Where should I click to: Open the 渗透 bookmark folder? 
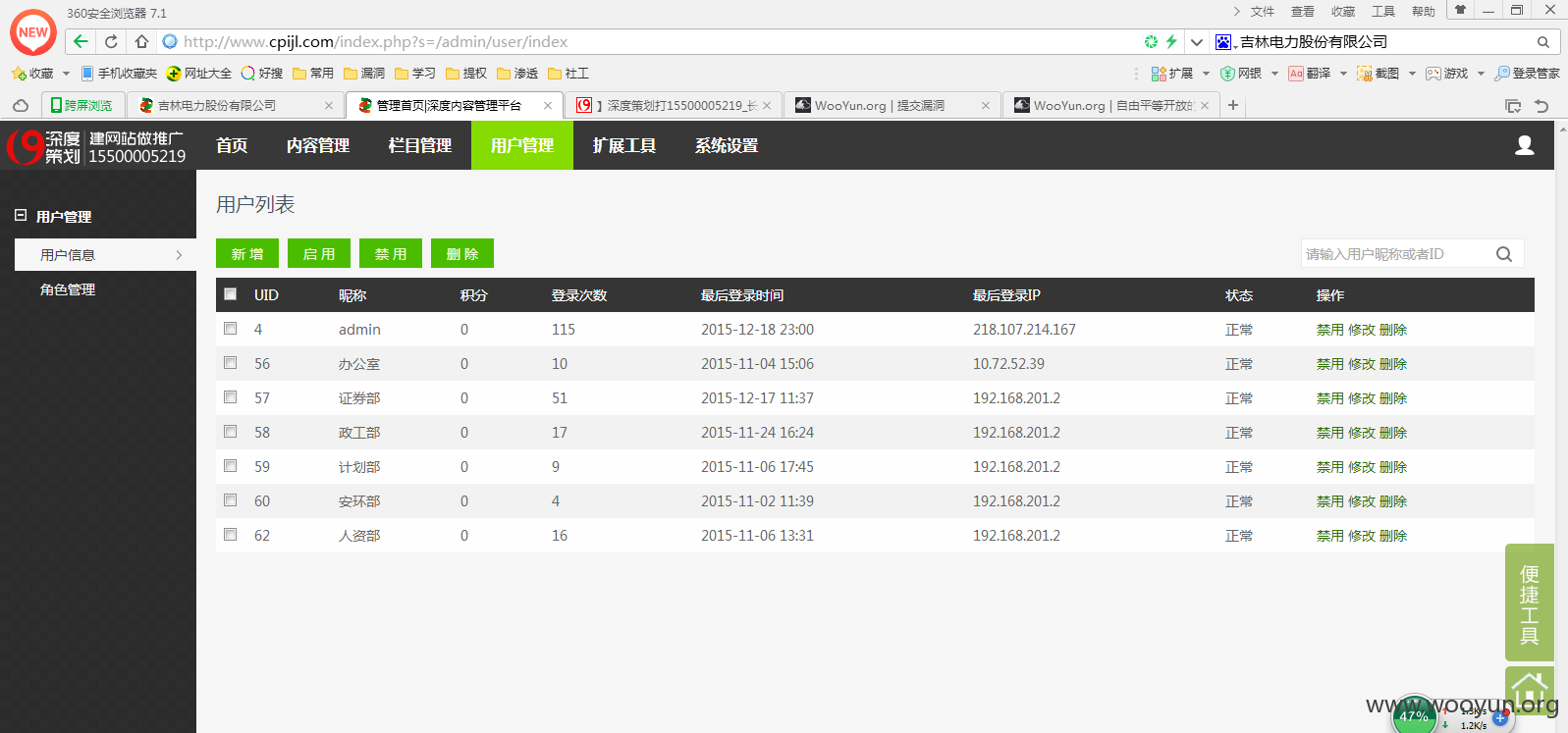tap(517, 74)
